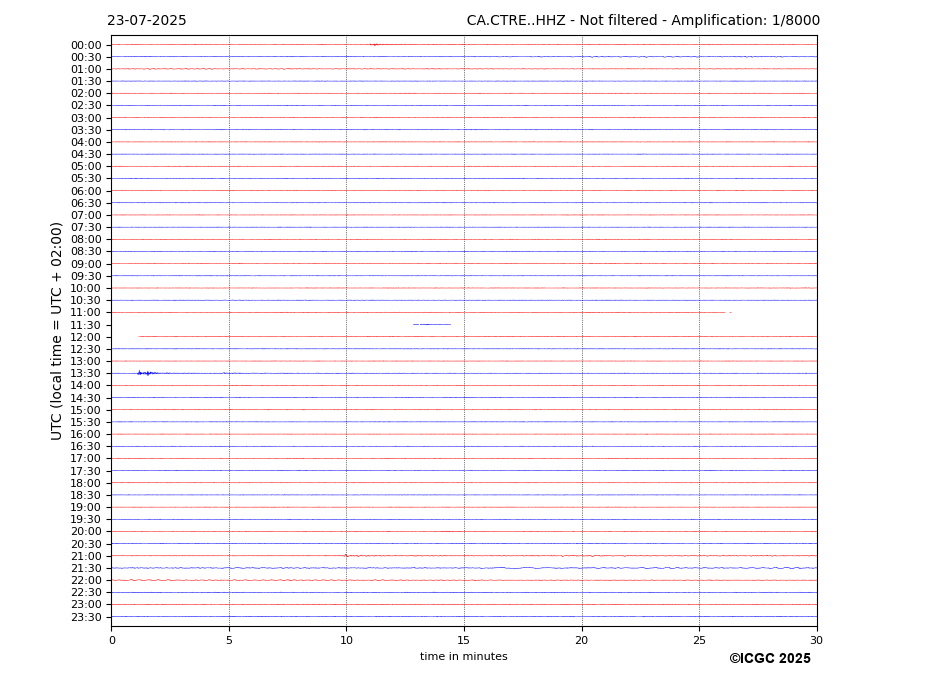The height and width of the screenshot is (696, 927).
Task: Click the 04:00 time row label
Action: click(x=86, y=142)
